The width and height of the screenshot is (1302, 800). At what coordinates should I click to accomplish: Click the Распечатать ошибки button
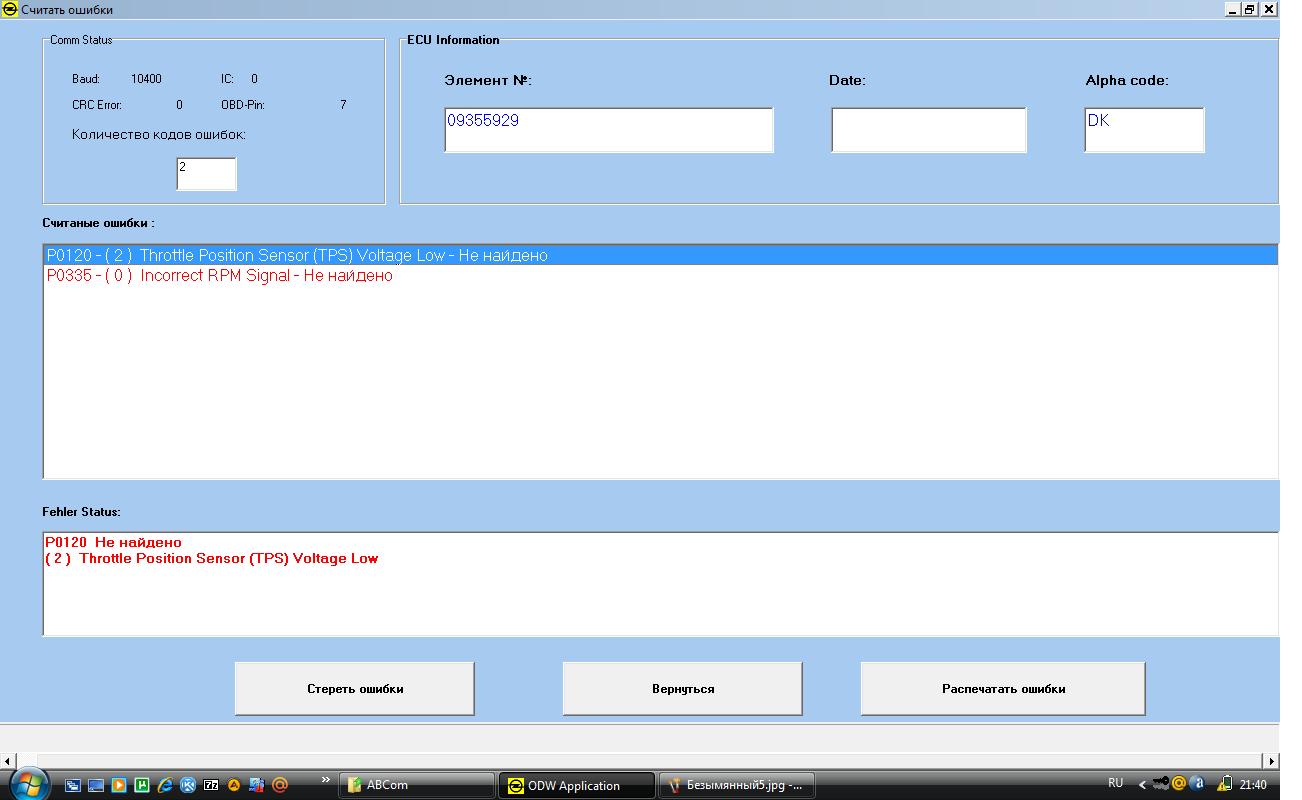point(1003,688)
